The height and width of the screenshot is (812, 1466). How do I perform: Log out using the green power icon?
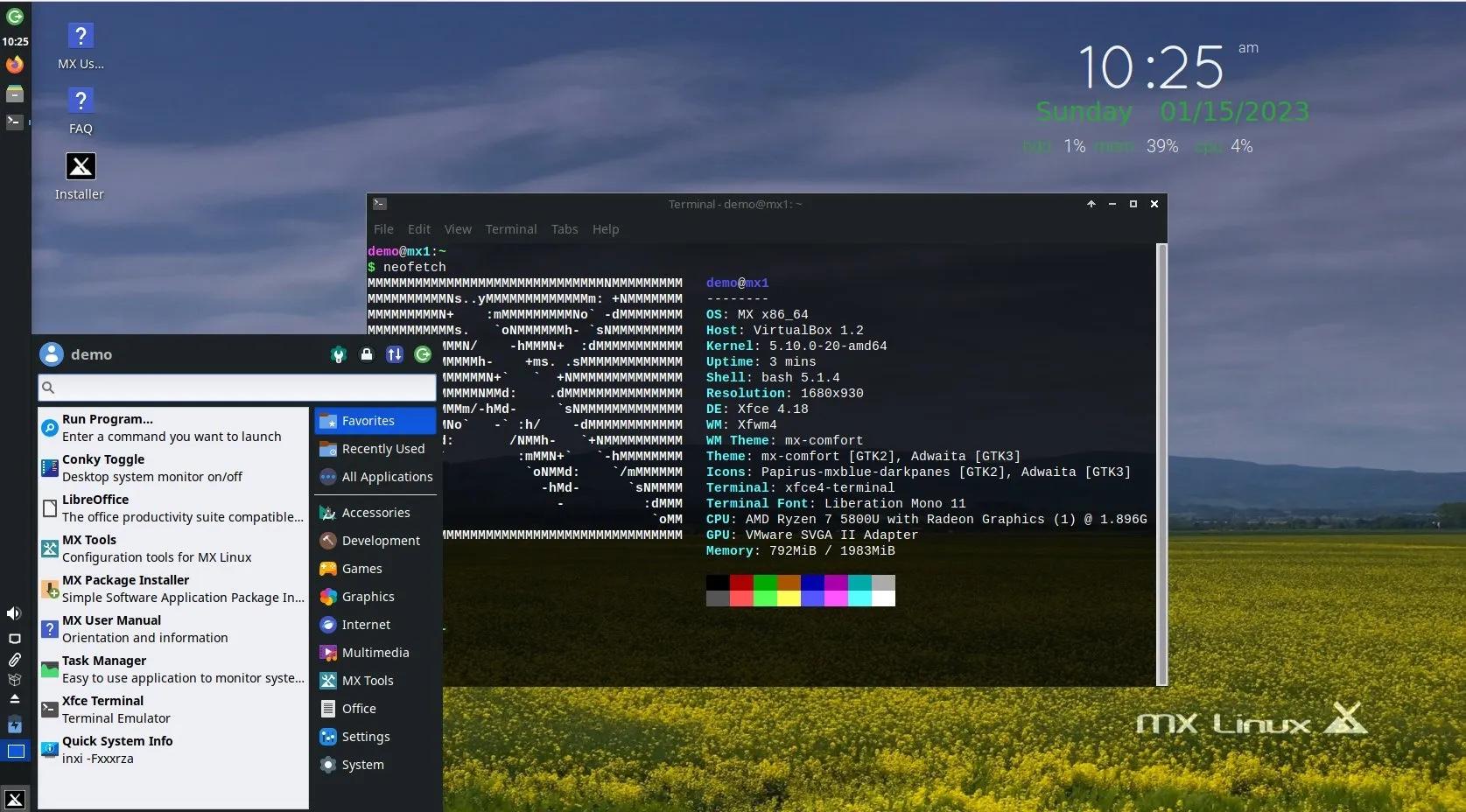pos(423,355)
